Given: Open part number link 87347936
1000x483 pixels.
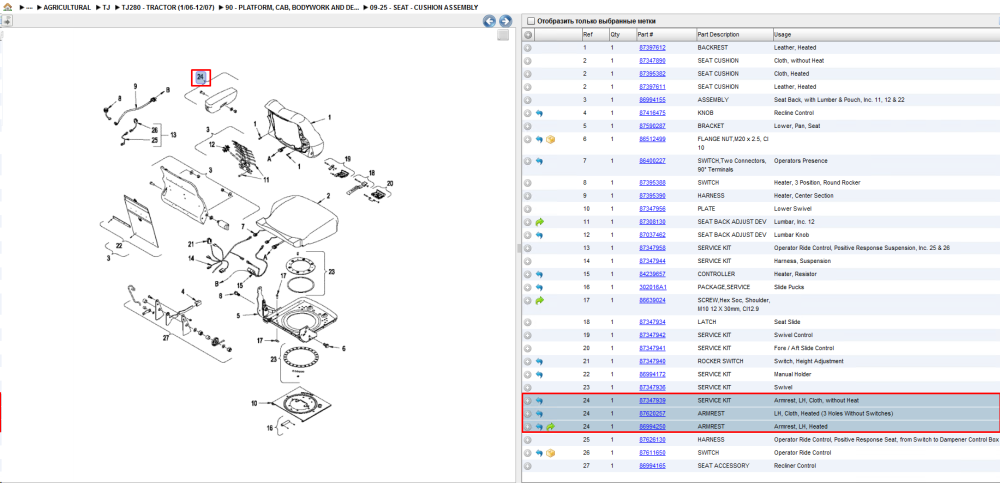Looking at the screenshot, I should click(652, 387).
